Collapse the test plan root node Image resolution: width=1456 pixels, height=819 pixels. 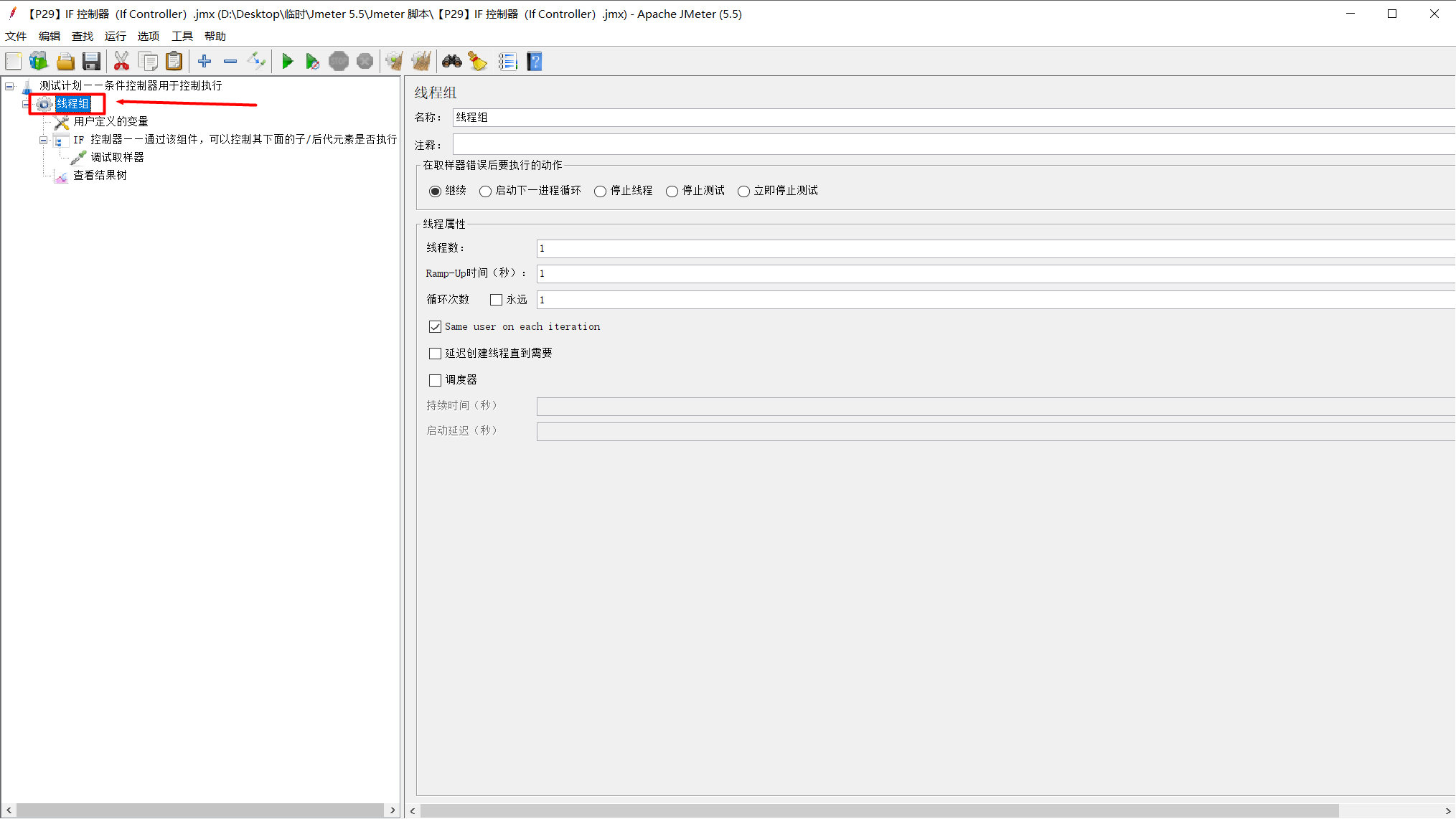[x=10, y=86]
